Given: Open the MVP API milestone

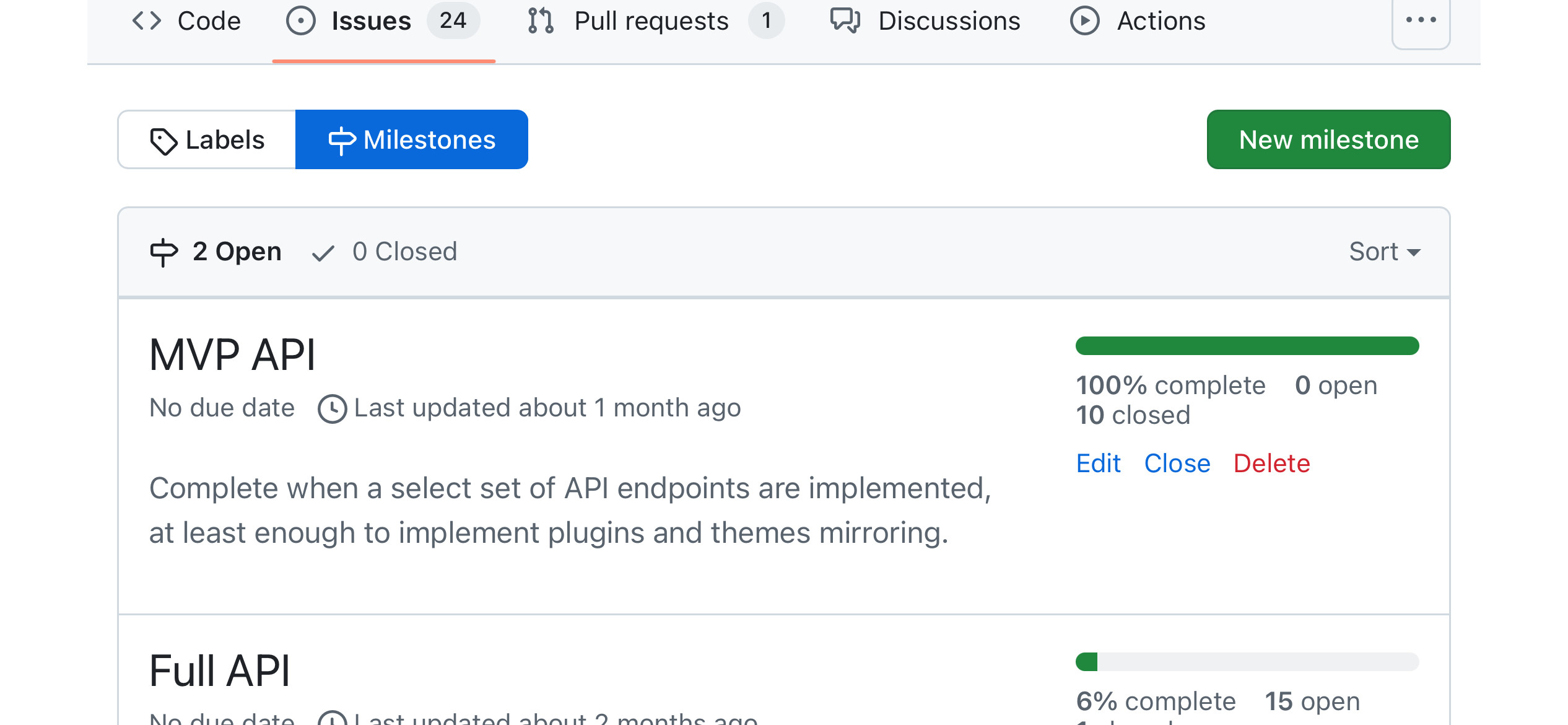Looking at the screenshot, I should [232, 355].
